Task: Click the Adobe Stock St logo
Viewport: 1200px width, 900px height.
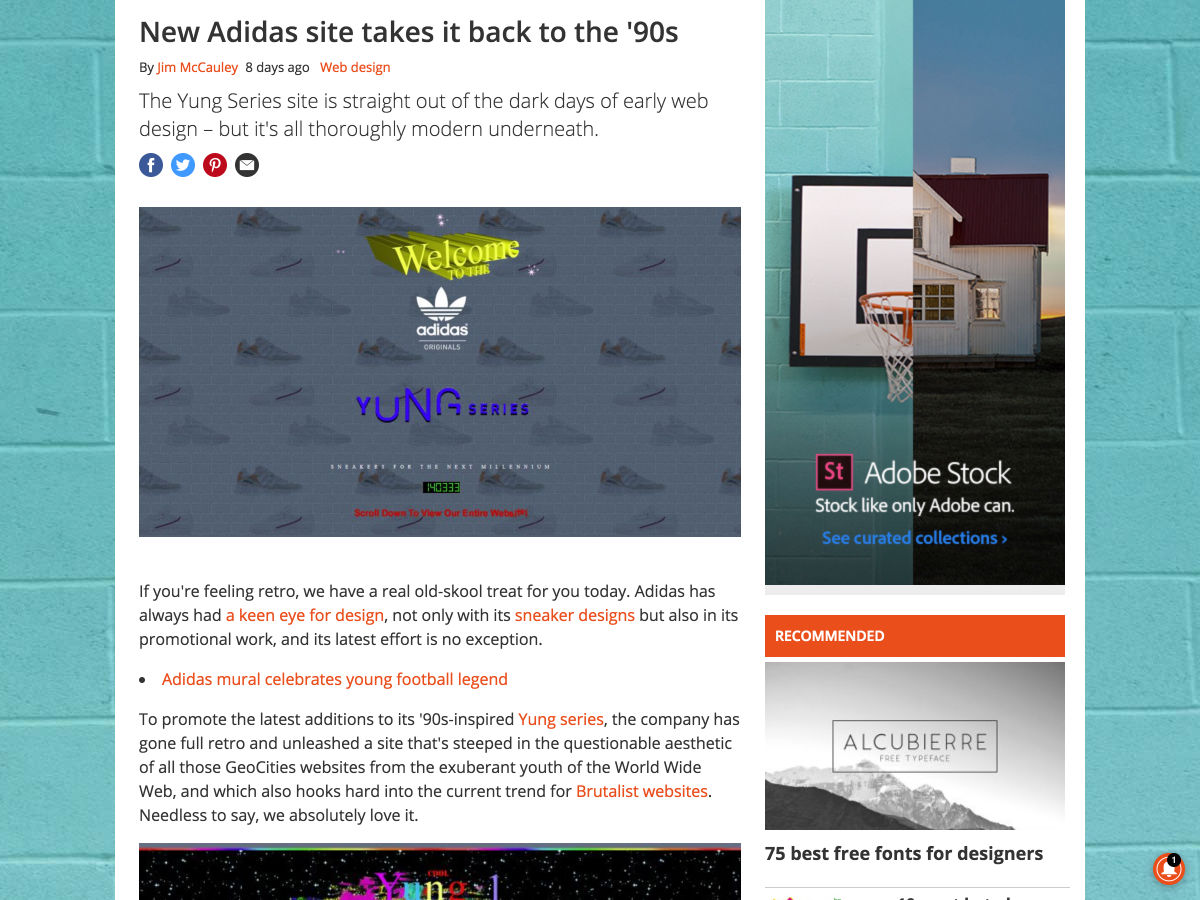Action: [834, 471]
